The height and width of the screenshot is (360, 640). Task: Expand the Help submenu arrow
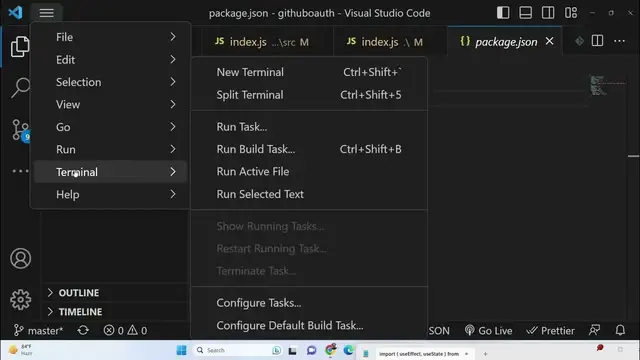(173, 194)
